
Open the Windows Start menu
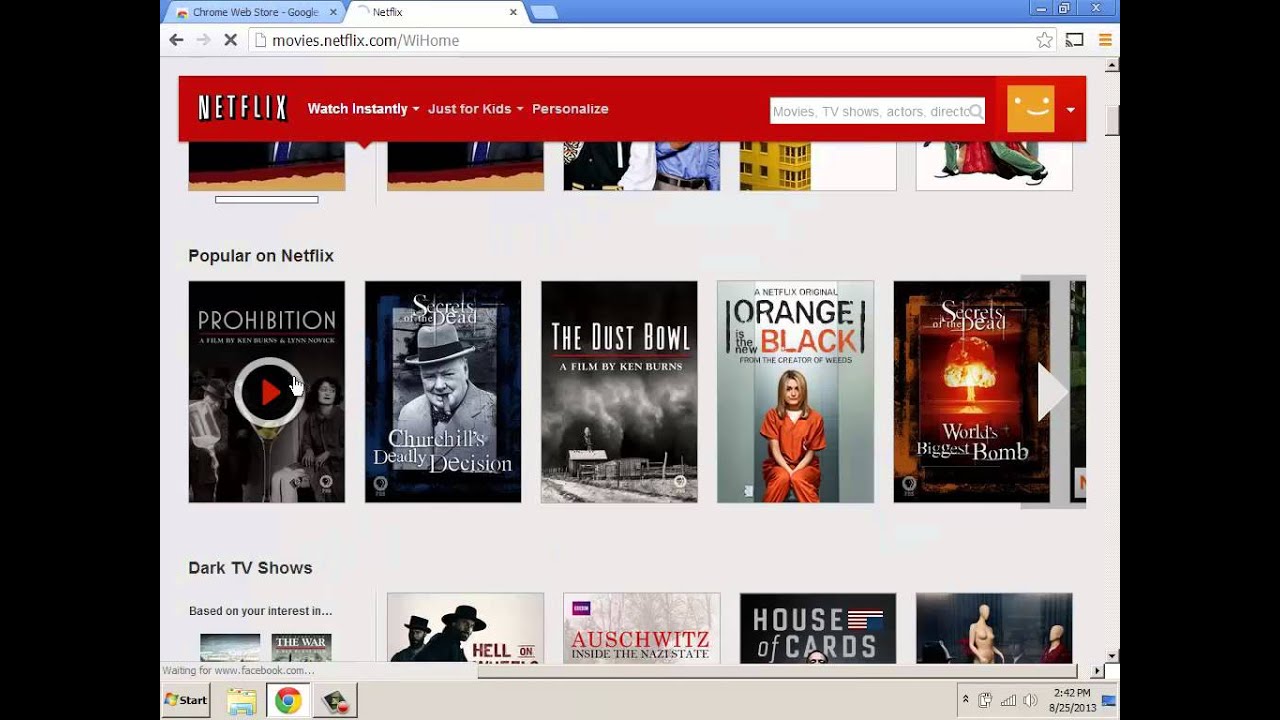pos(186,700)
